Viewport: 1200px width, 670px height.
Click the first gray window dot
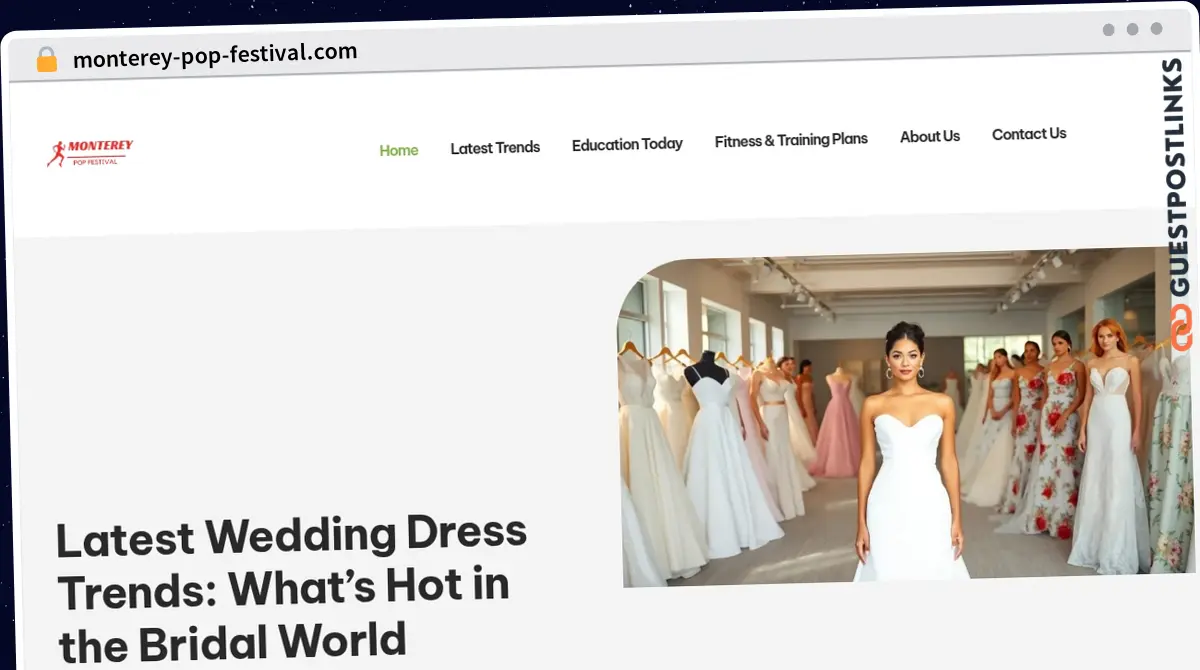(x=1108, y=30)
